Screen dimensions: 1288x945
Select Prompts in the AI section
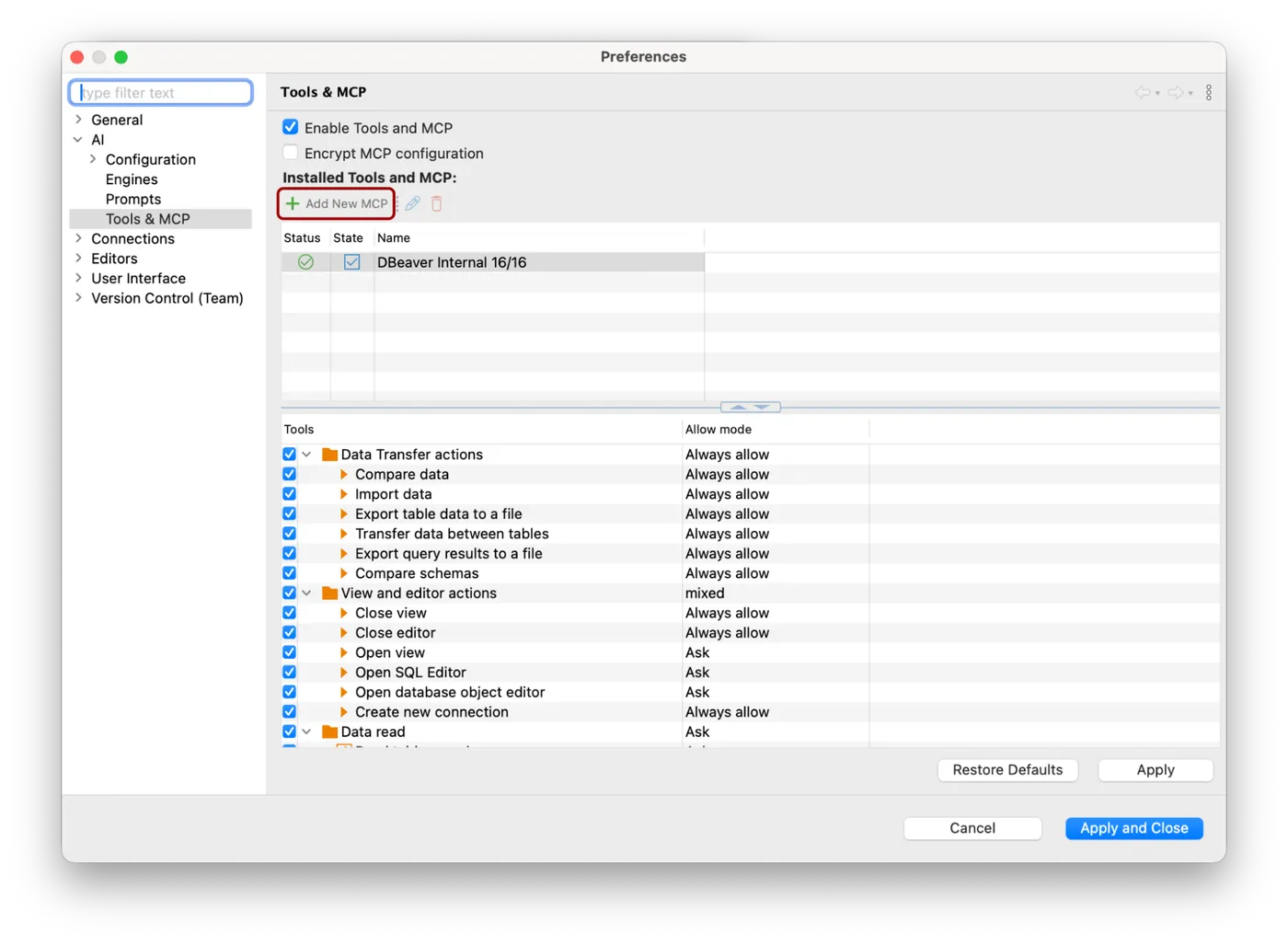133,199
